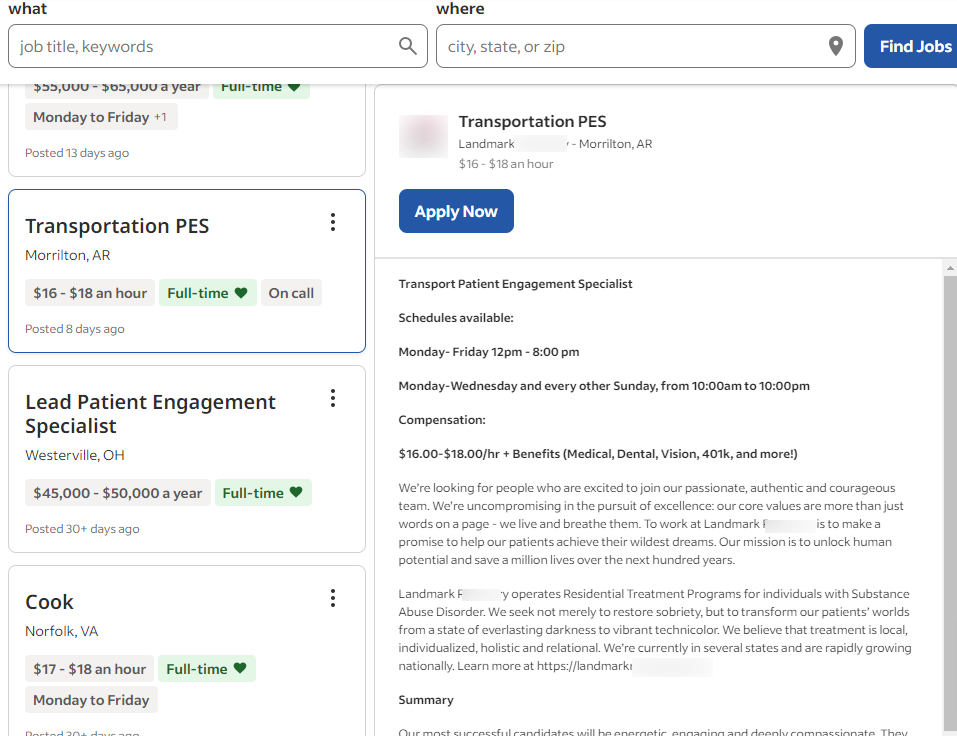Click the heart icon on Transportation PES Full-time tag
The height and width of the screenshot is (736, 957).
coord(241,293)
